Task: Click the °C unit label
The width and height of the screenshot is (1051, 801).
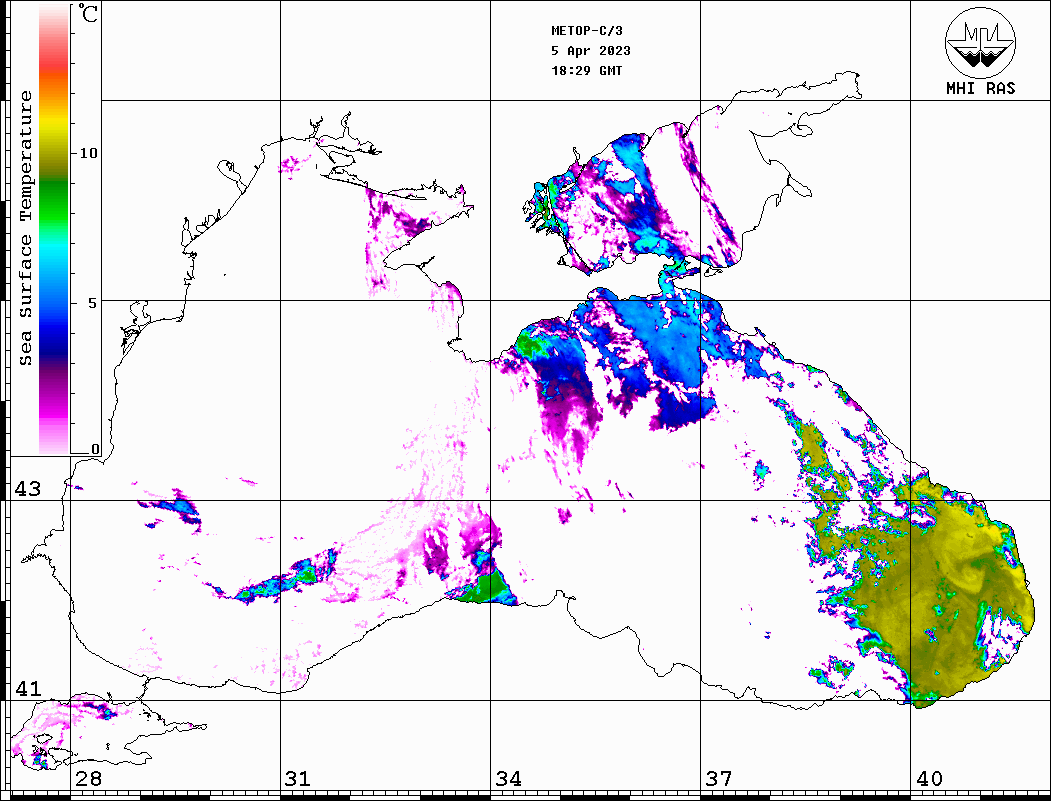Action: click(x=88, y=13)
